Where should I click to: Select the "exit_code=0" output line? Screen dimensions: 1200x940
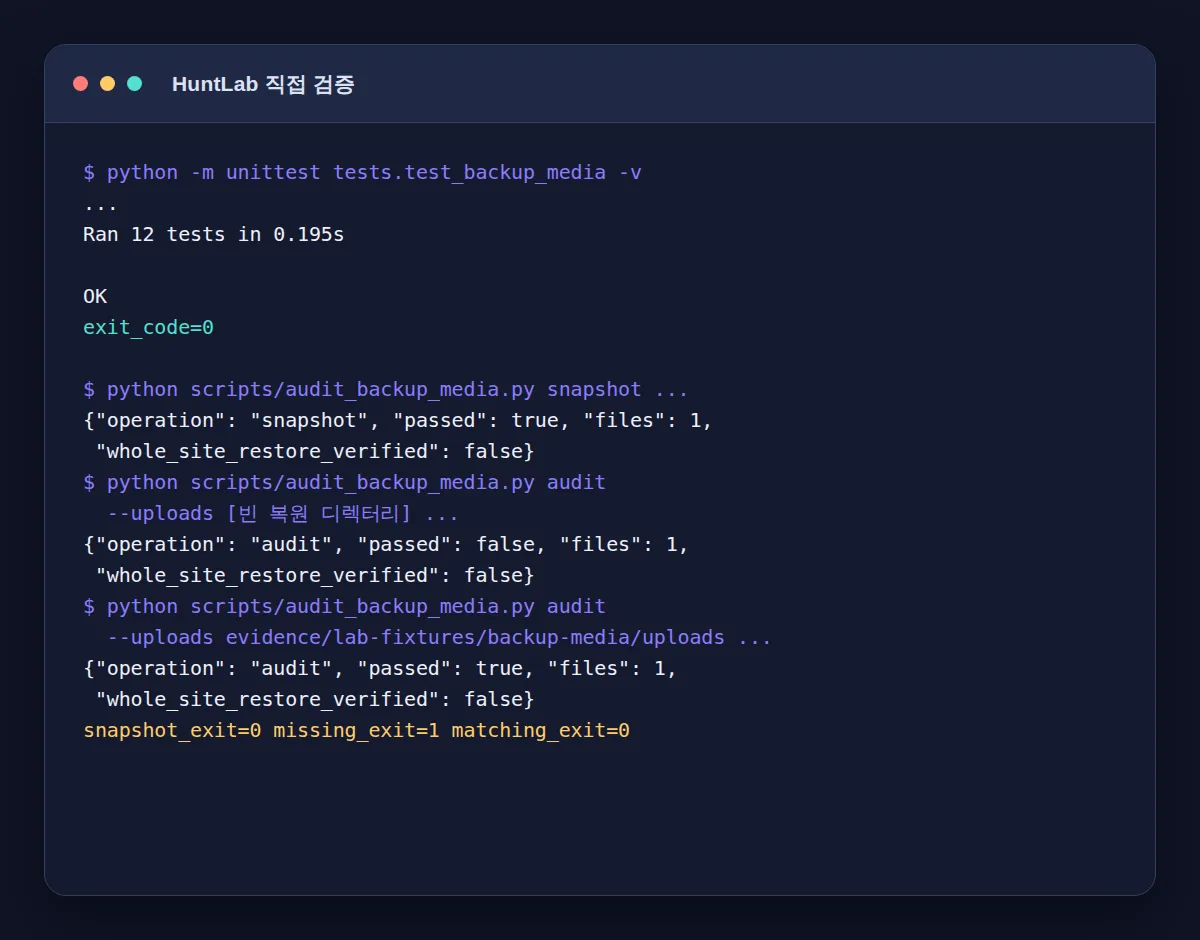(149, 328)
